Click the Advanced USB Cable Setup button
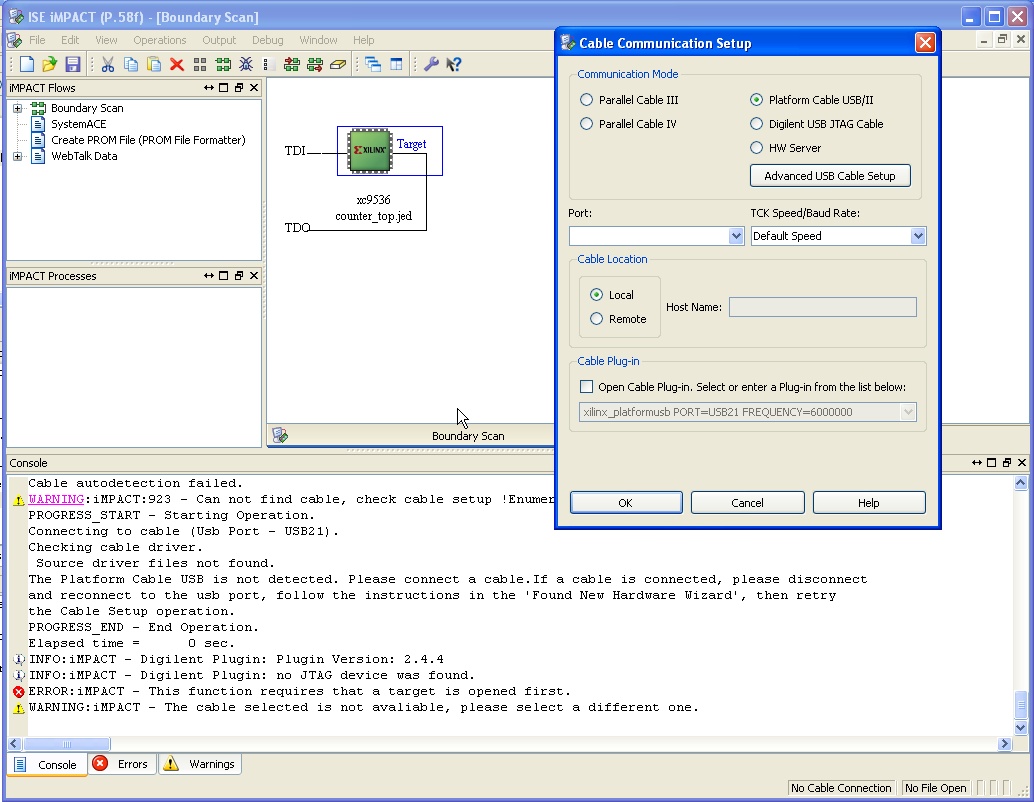 [830, 176]
